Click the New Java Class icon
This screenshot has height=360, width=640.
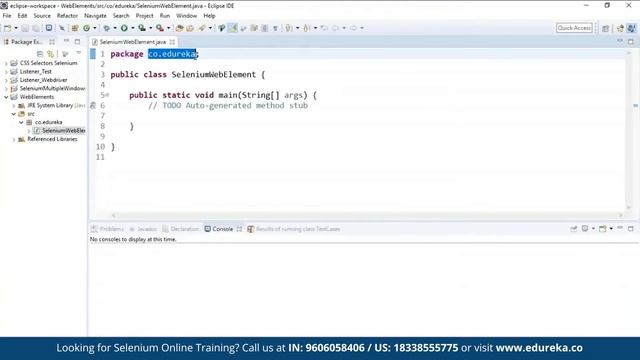click(x=87, y=28)
